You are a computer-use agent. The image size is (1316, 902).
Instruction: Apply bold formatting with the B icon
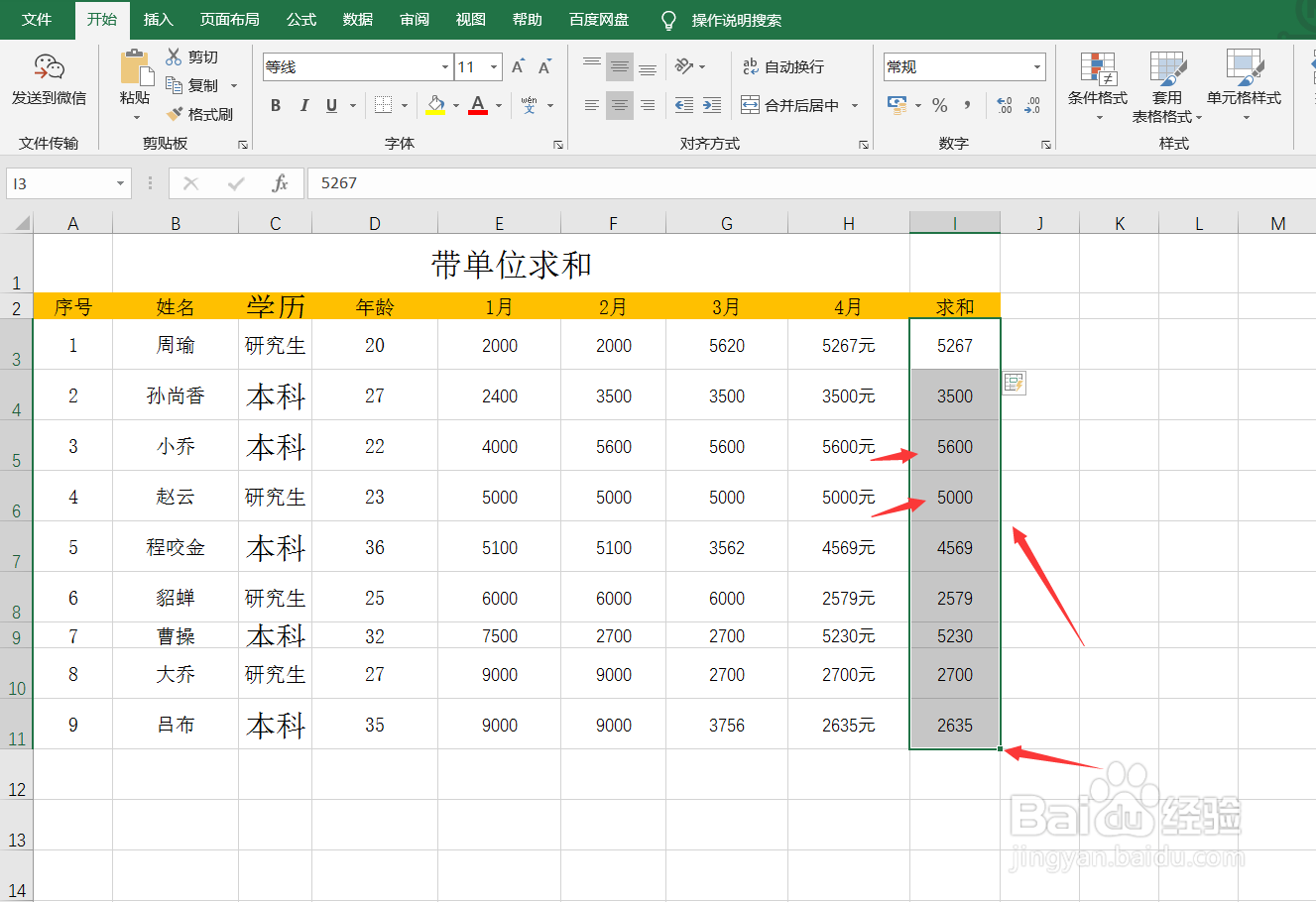[276, 105]
